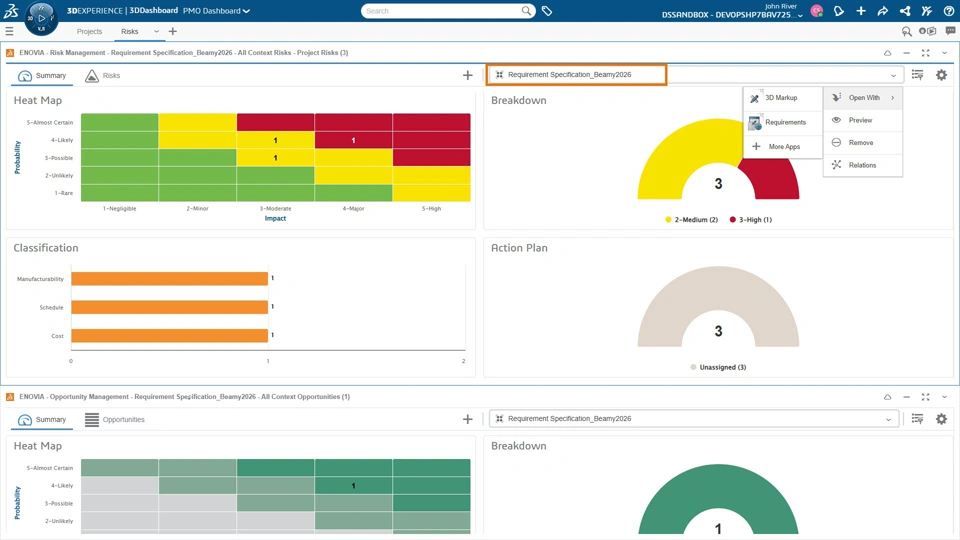This screenshot has width=960, height=540.
Task: Toggle 3-High legend in Breakdown chart
Action: pyautogui.click(x=751, y=220)
